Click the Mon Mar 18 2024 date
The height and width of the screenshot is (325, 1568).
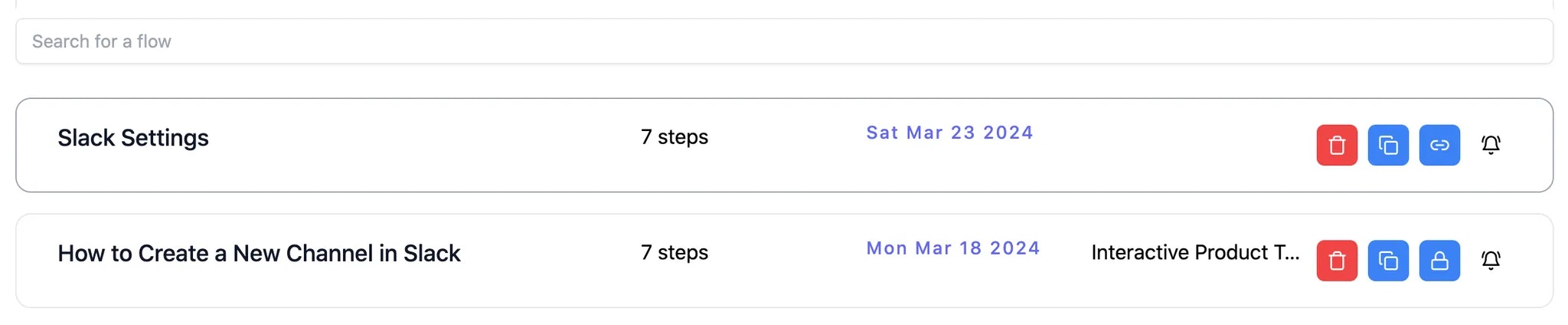953,248
